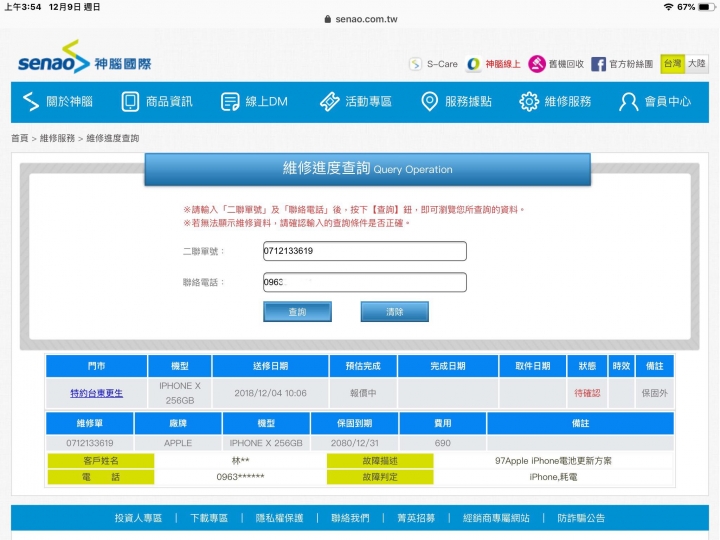
Task: Switch region to 大陸
Action: (x=697, y=64)
